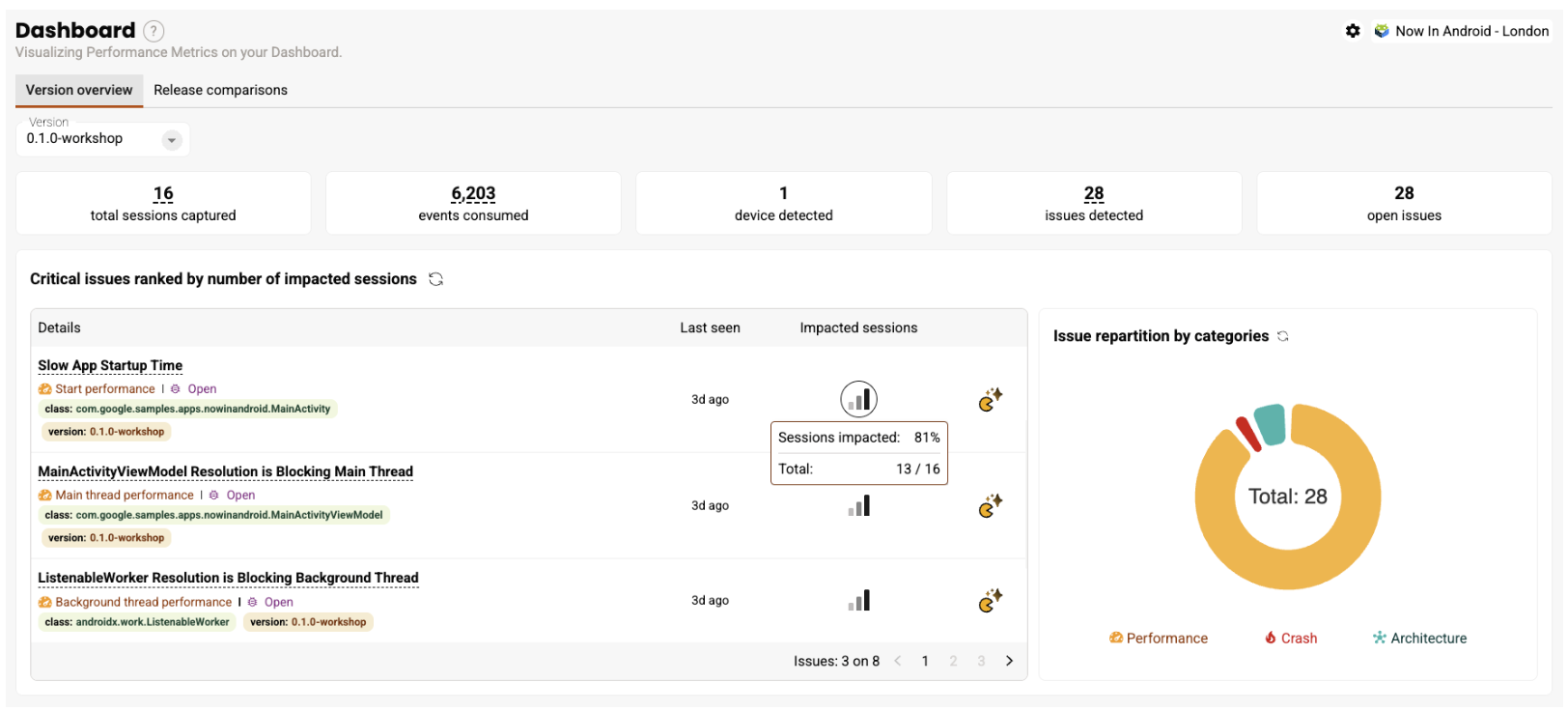Open ListenableWorker Resolution is Blocking Background Thread
This screenshot has height=711, width=1568.
click(x=228, y=578)
